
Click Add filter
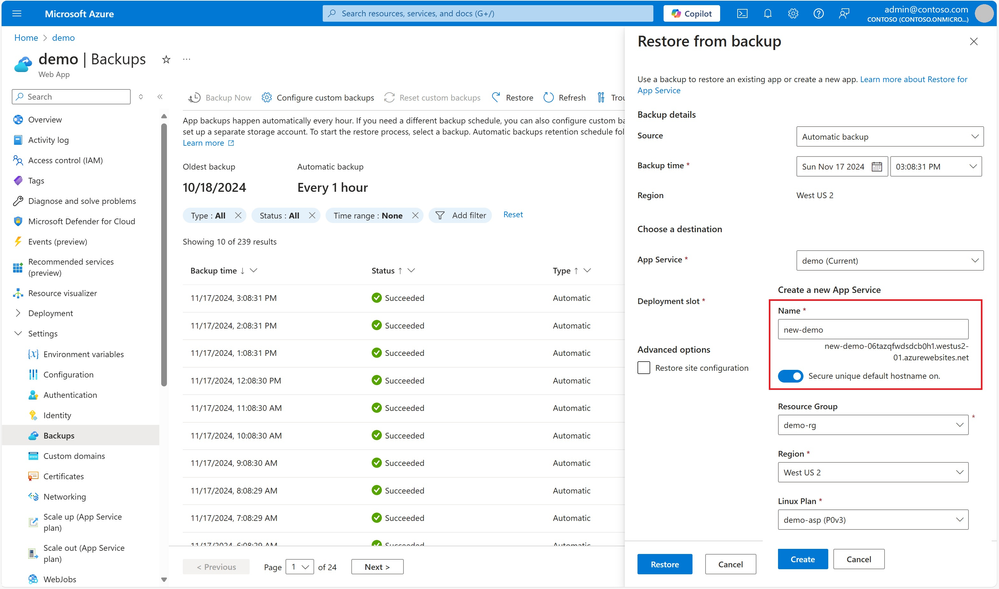tap(461, 215)
